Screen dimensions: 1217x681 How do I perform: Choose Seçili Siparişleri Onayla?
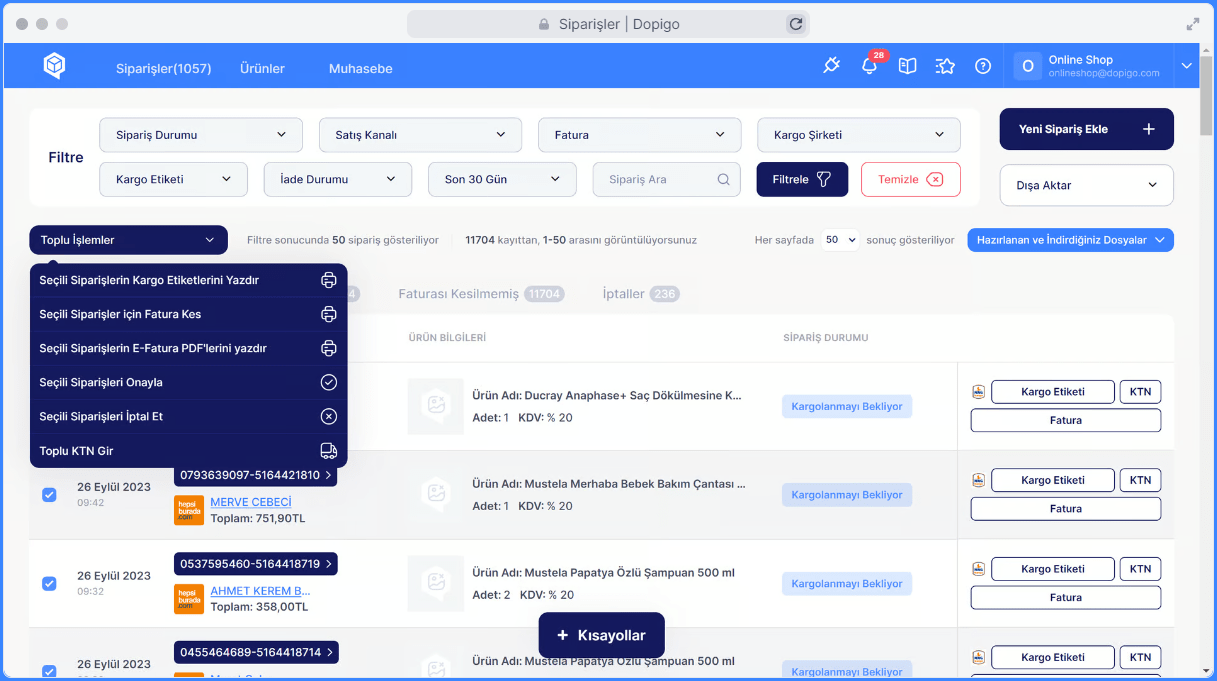189,383
